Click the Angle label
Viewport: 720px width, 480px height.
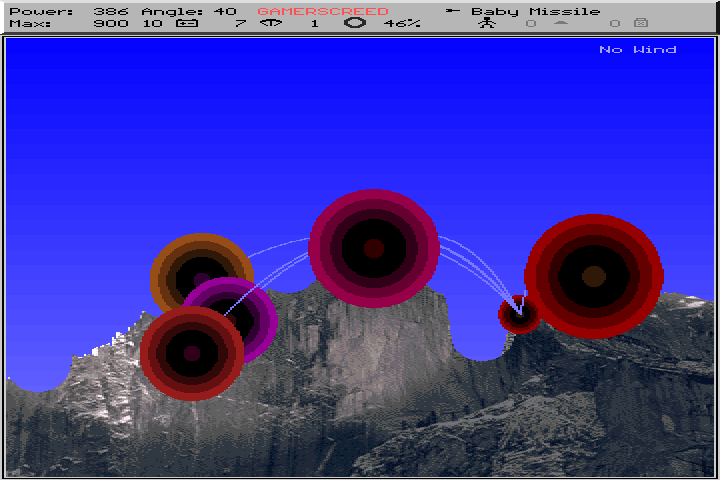172,11
